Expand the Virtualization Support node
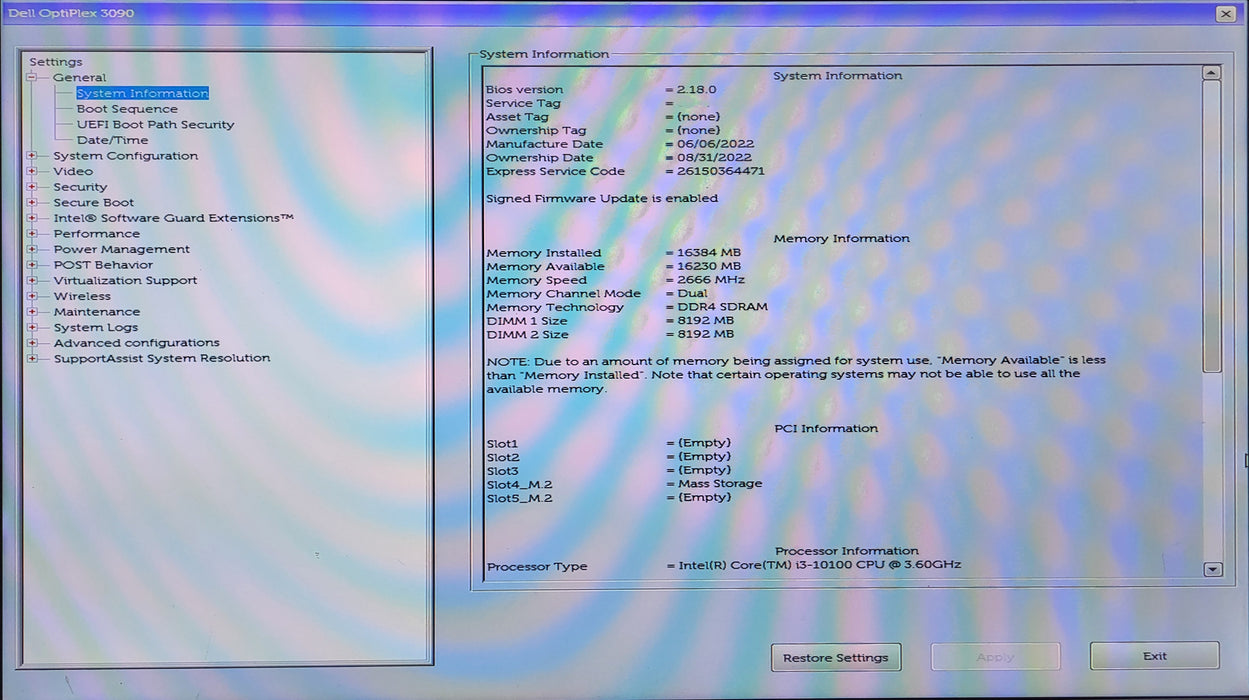 32,281
